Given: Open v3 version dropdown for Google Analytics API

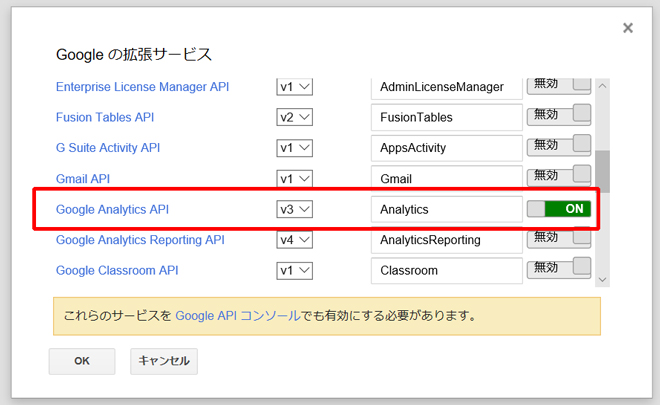Looking at the screenshot, I should point(294,209).
